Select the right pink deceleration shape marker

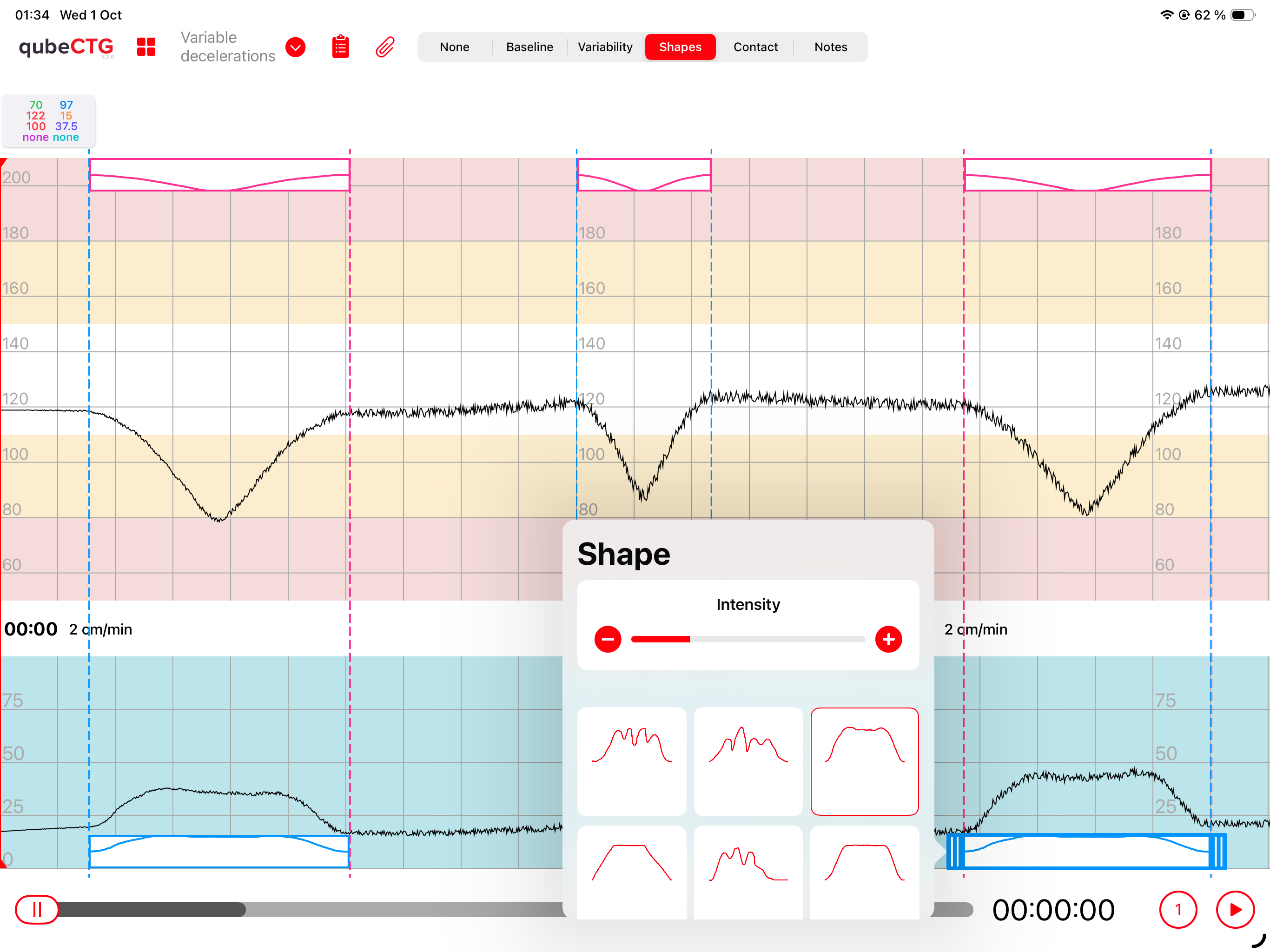[1087, 175]
